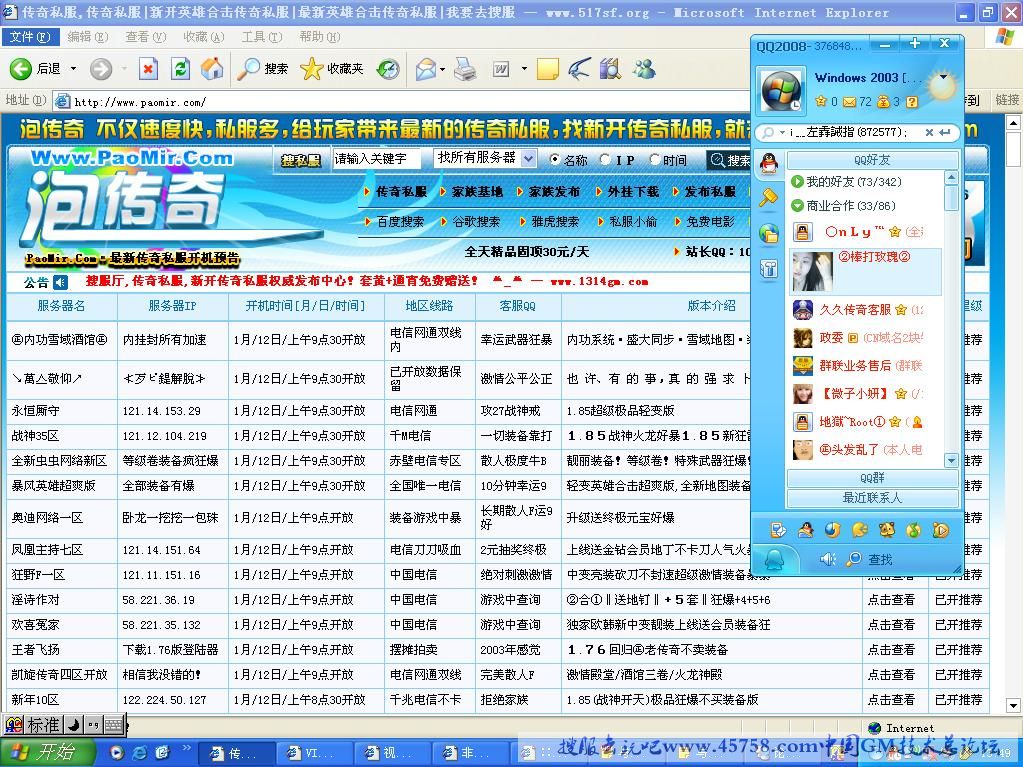Launch the QQ pet icon
Image resolution: width=1023 pixels, height=767 pixels.
click(x=886, y=529)
